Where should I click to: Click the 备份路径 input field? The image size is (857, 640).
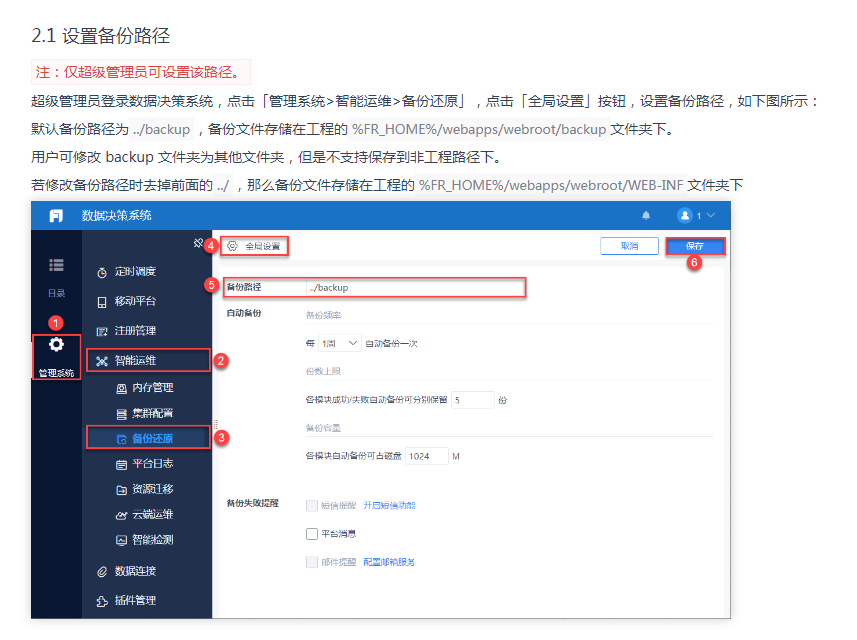415,287
